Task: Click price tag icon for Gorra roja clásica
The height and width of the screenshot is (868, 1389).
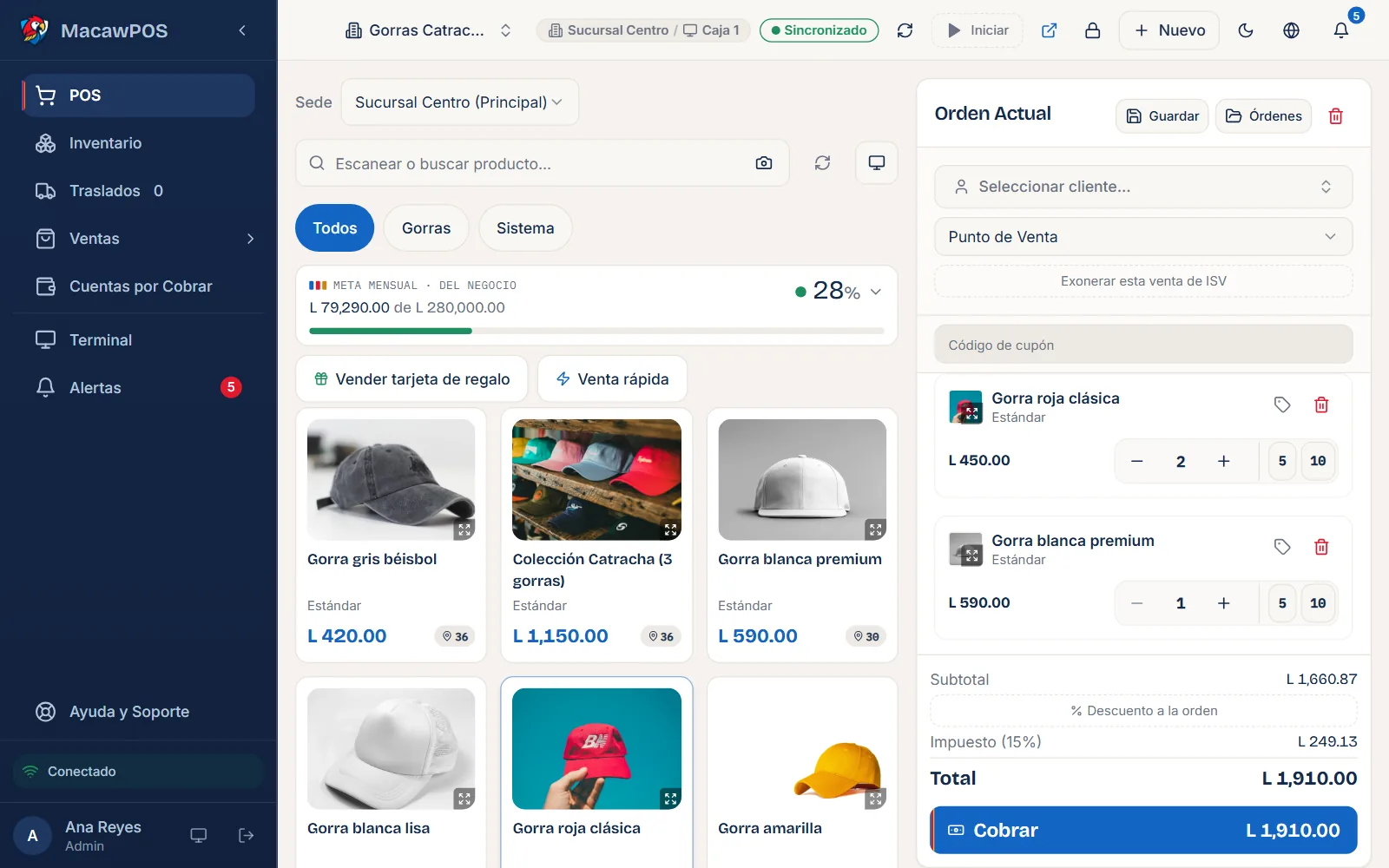Action: tap(1282, 404)
